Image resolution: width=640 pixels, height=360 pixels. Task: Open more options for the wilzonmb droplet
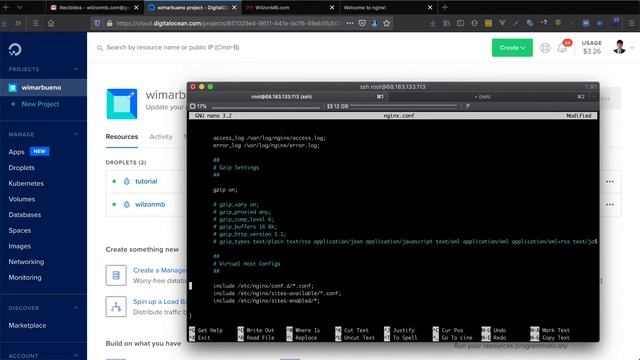(x=610, y=204)
